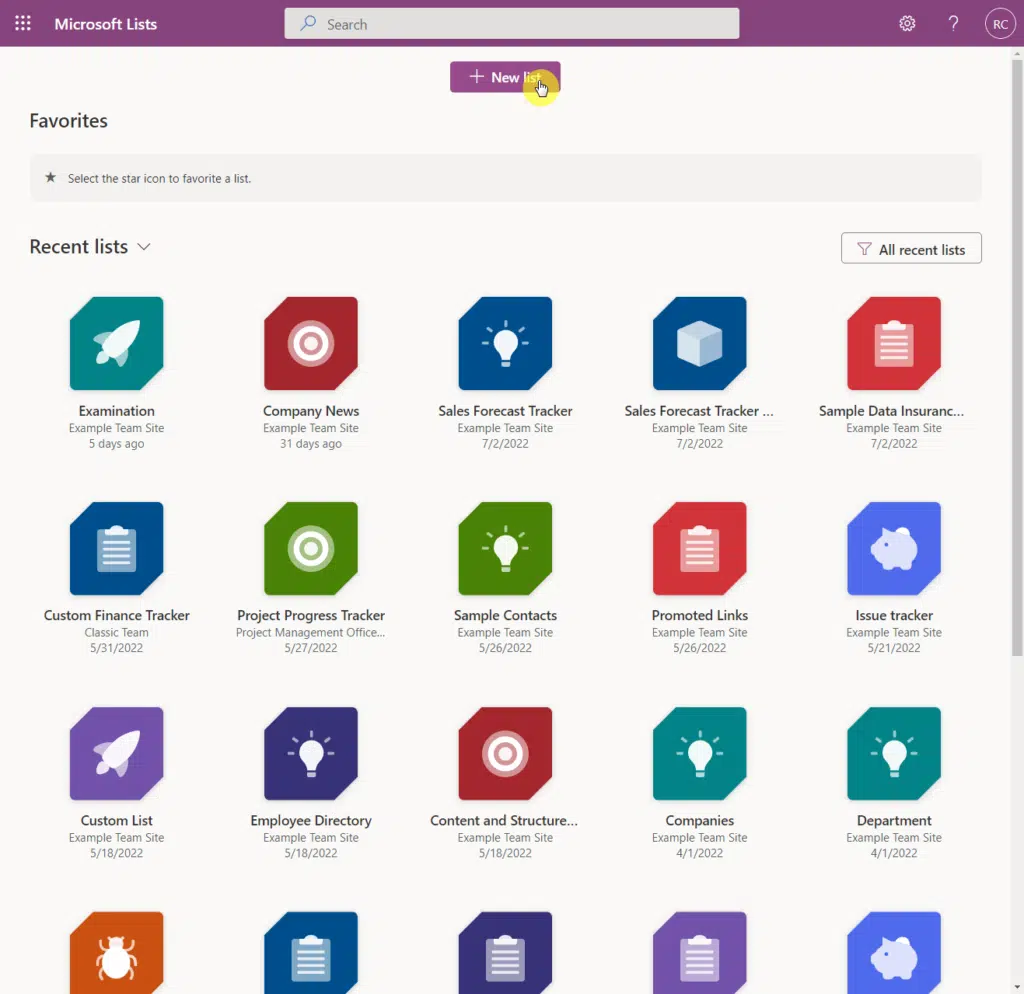The width and height of the screenshot is (1024, 994).
Task: Click the Sample Contacts list name
Action: [x=505, y=615]
